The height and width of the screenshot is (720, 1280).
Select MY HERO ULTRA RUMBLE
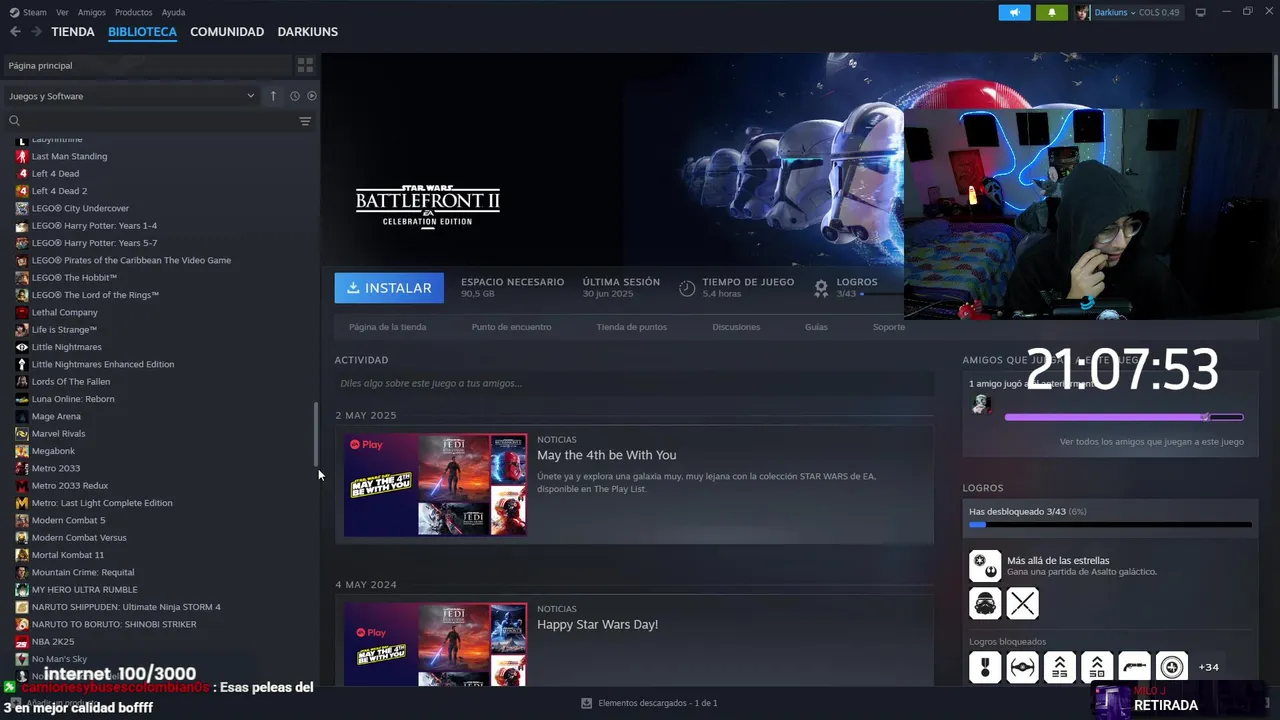(85, 589)
